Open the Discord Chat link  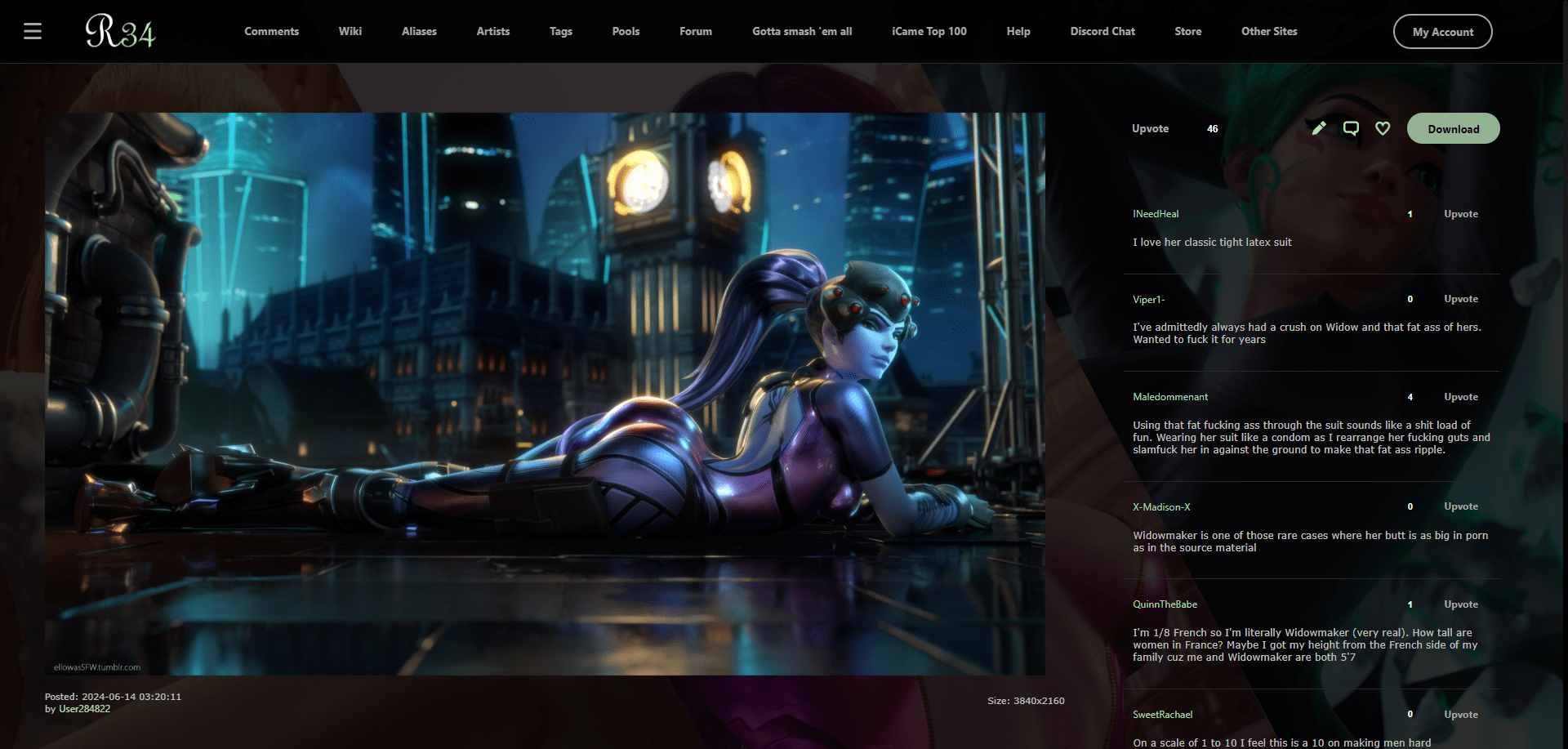tap(1102, 31)
